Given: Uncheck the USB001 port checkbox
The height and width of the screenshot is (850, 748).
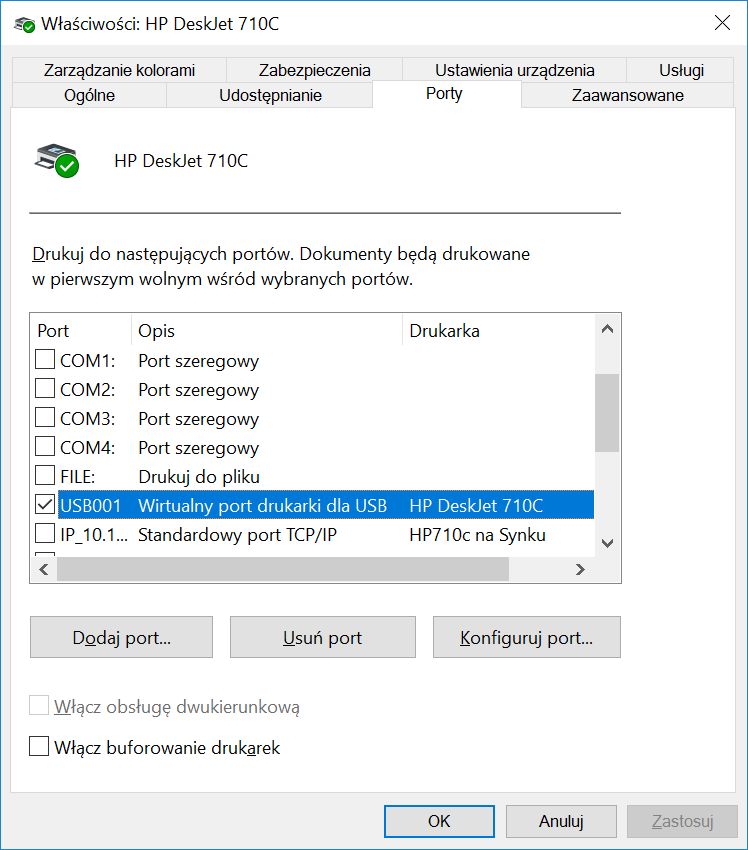Looking at the screenshot, I should coord(44,505).
